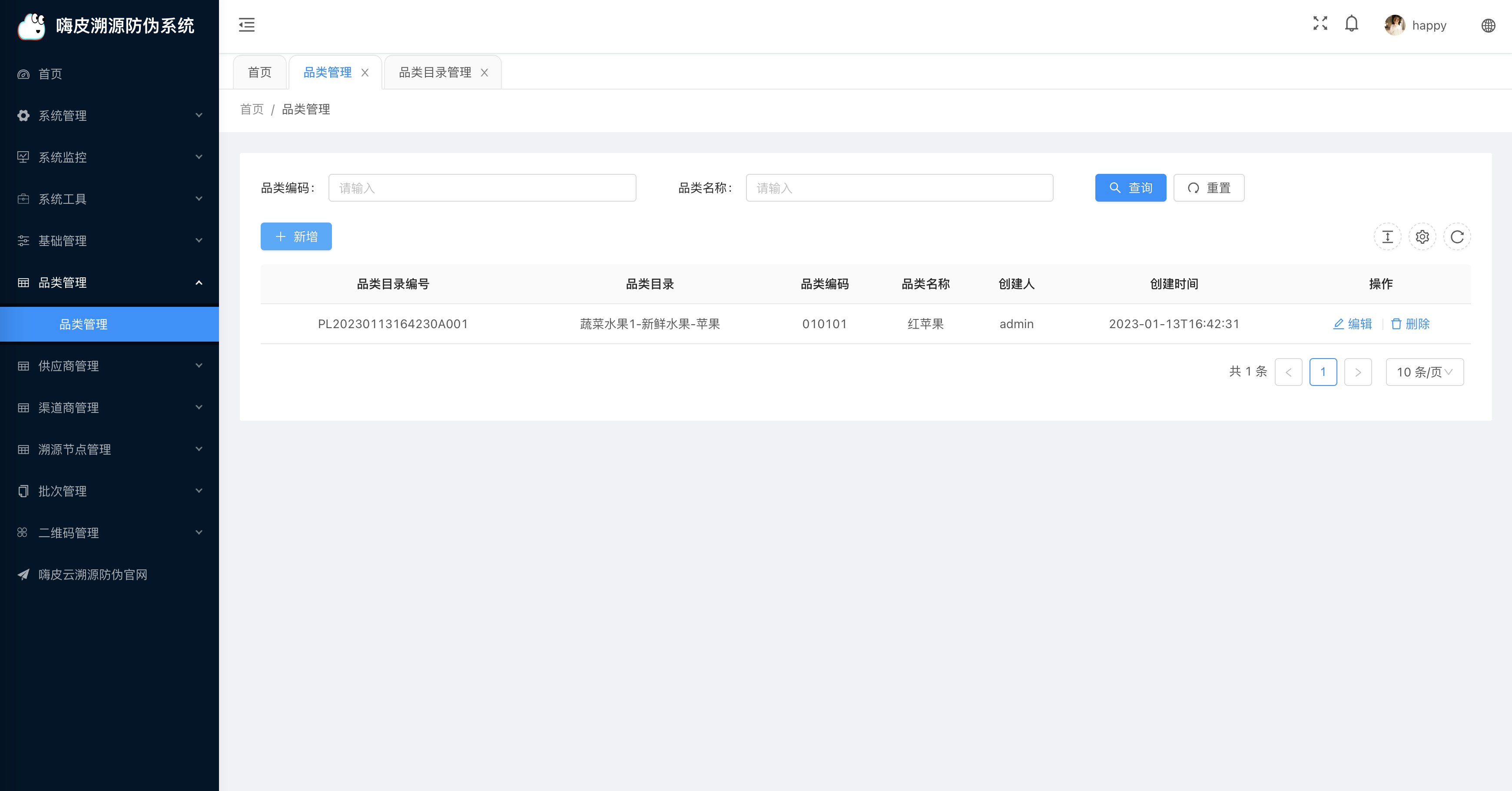Click the 010101 category code cell
The image size is (1512, 791).
click(x=825, y=324)
